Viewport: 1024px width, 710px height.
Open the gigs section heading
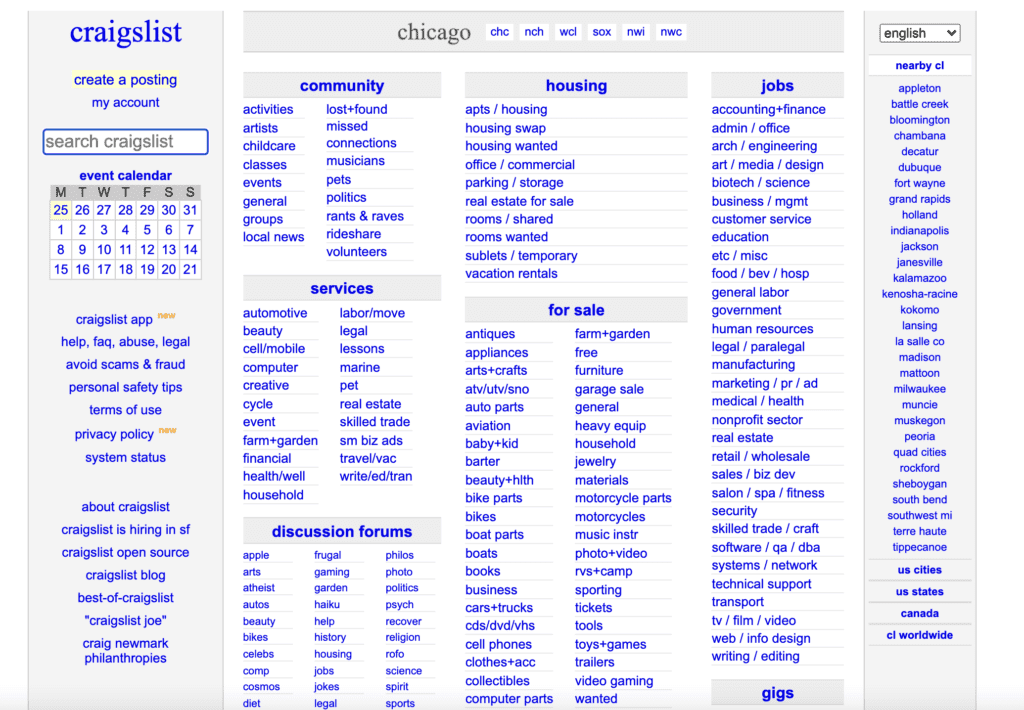pos(777,693)
